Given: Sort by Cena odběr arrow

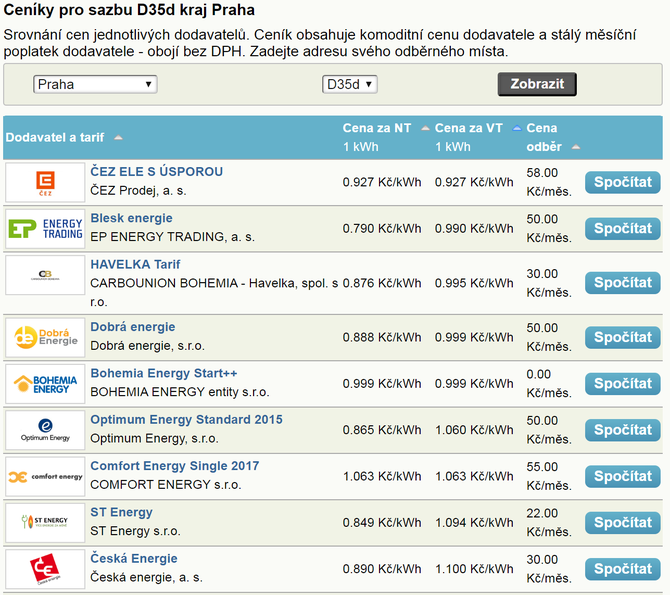Looking at the screenshot, I should [x=576, y=147].
